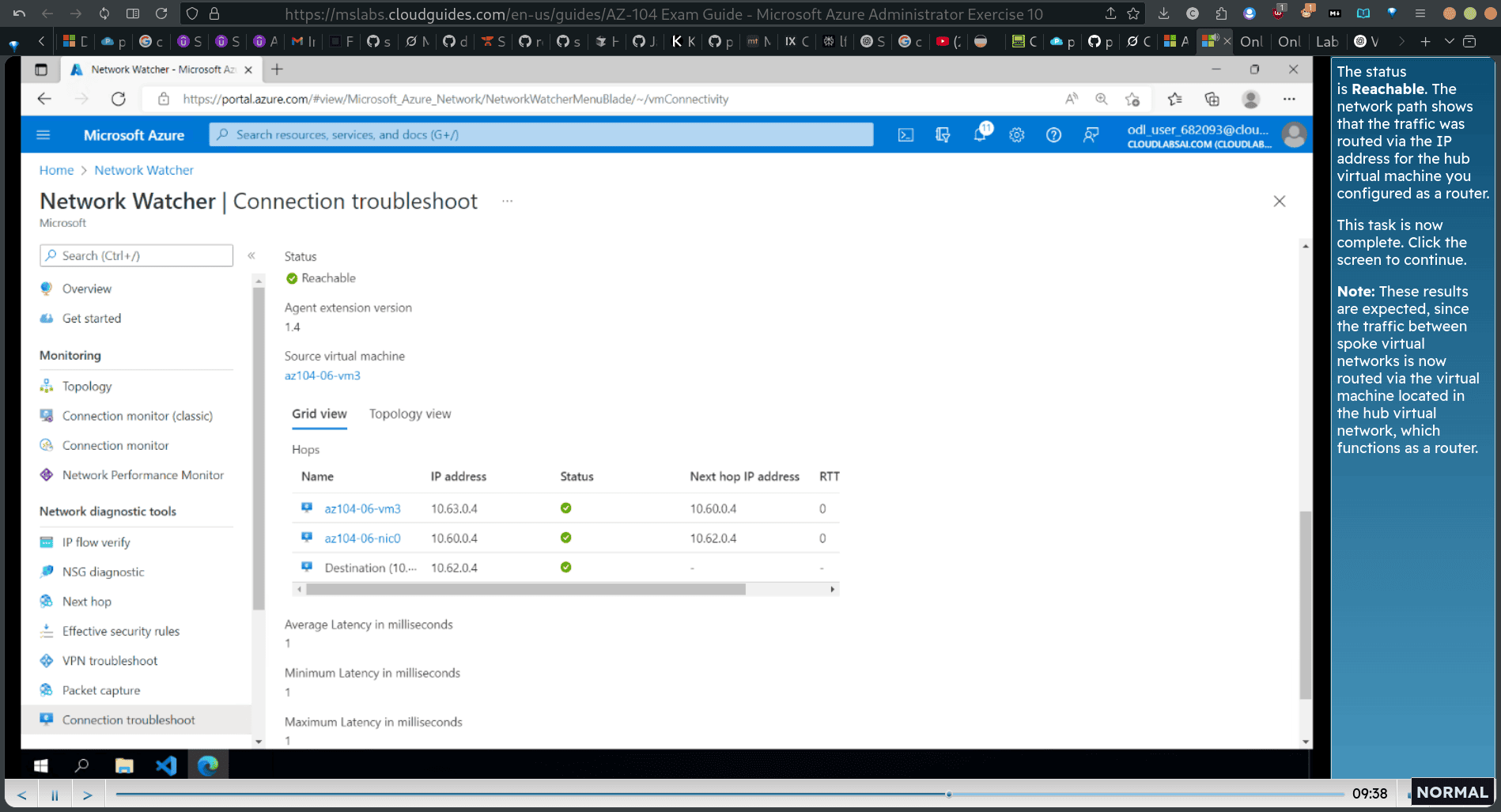The image size is (1501, 812).
Task: Open Windows taskbar search
Action: (81, 765)
